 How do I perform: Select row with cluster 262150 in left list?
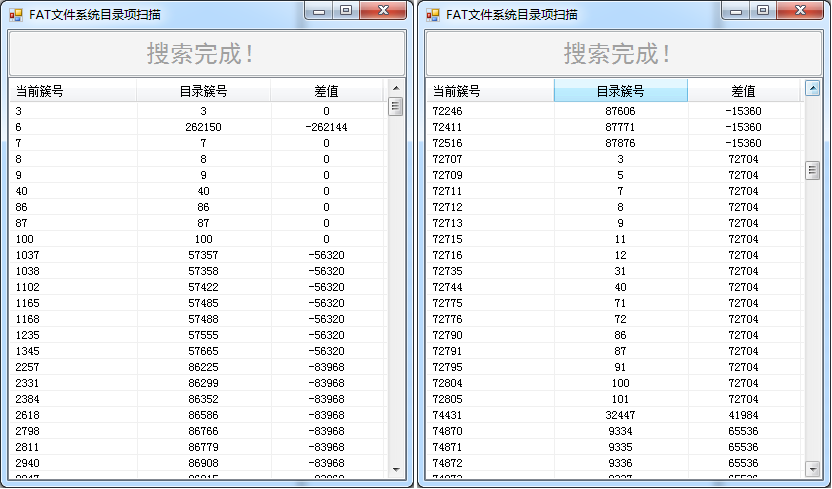pos(203,127)
